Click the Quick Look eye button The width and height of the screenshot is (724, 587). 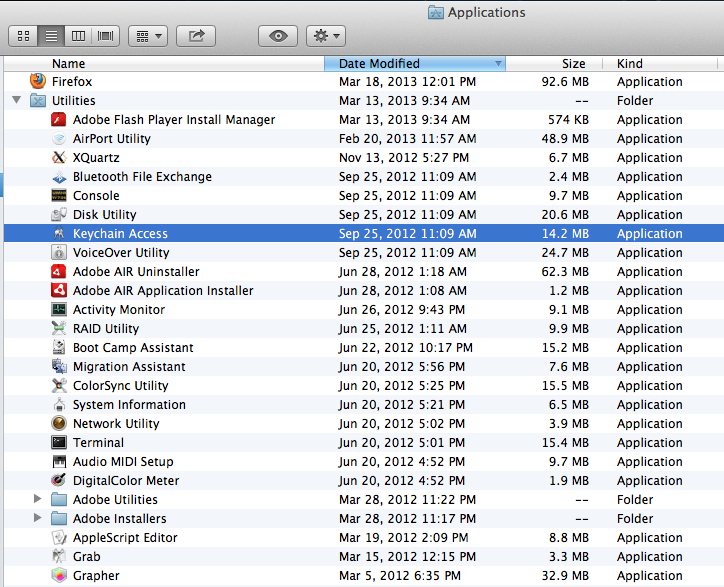[278, 36]
